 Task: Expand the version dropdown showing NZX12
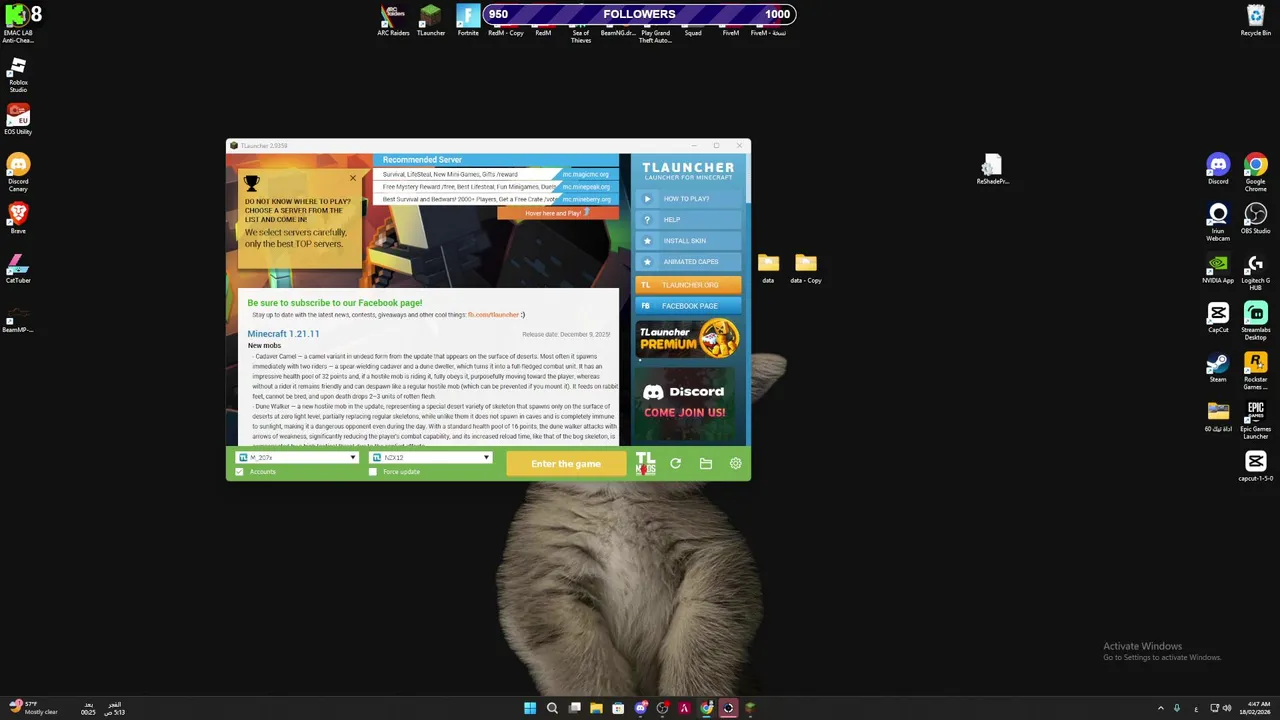tap(431, 458)
